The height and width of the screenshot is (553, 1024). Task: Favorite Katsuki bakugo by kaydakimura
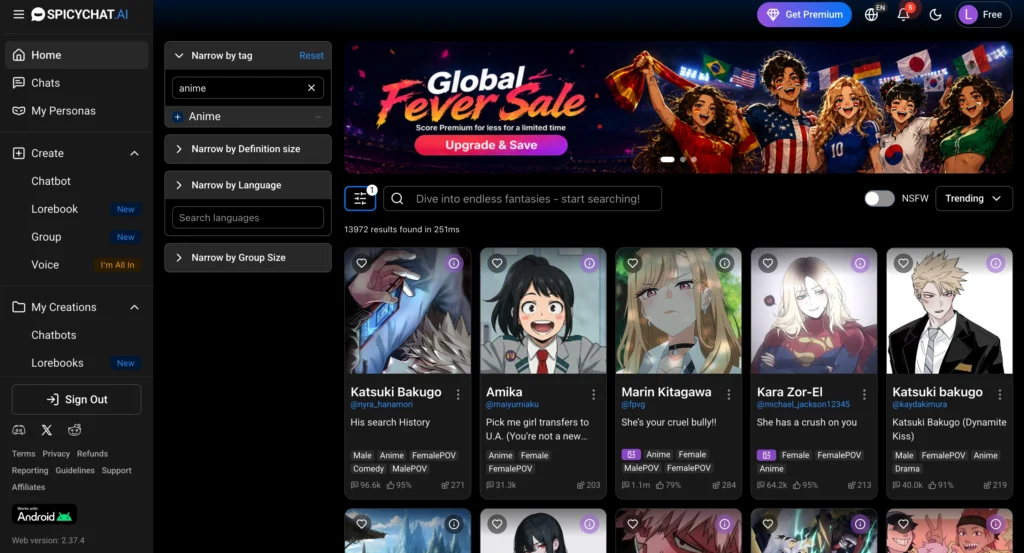[903, 263]
